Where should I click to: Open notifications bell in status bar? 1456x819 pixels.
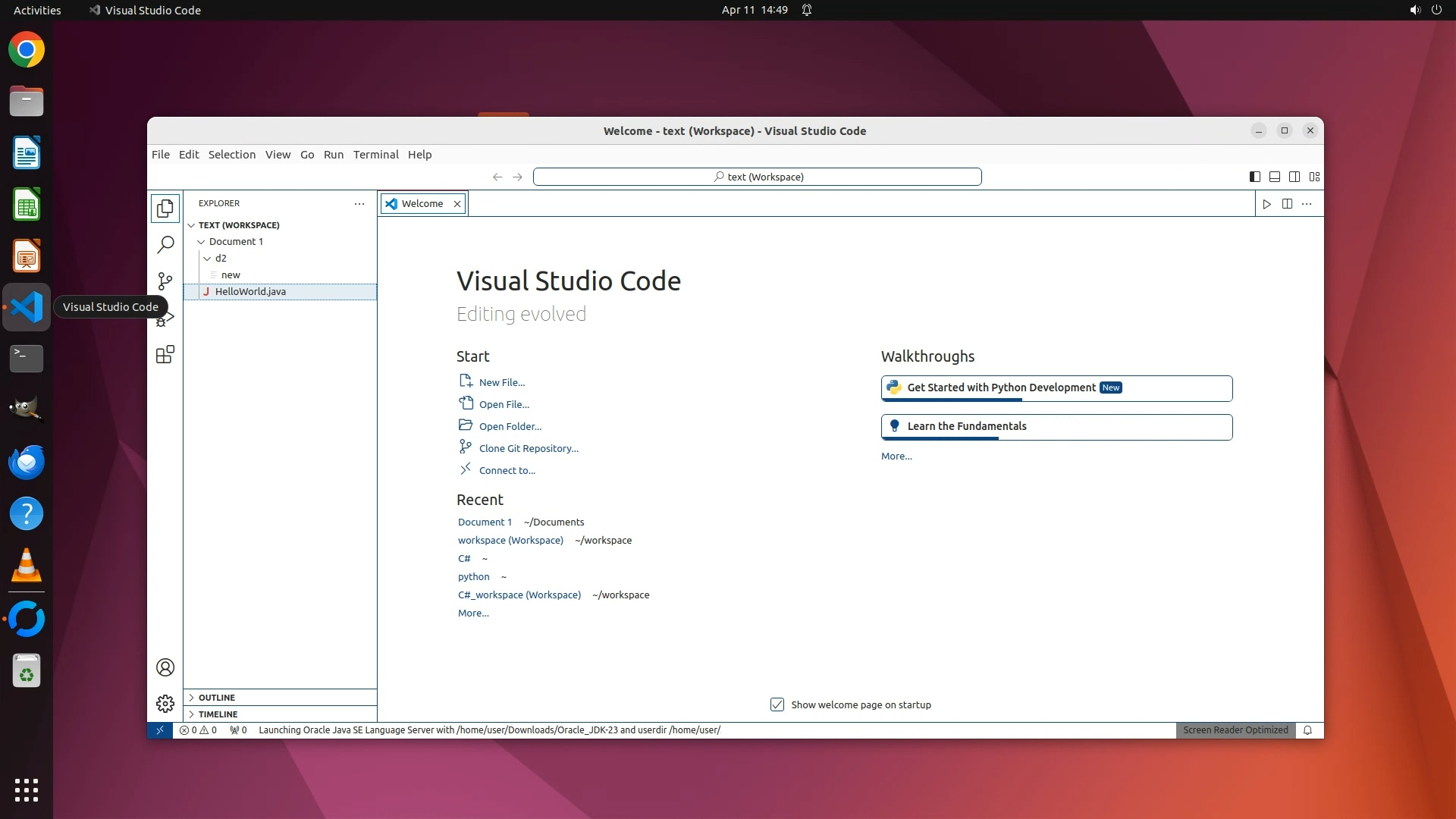tap(1307, 730)
